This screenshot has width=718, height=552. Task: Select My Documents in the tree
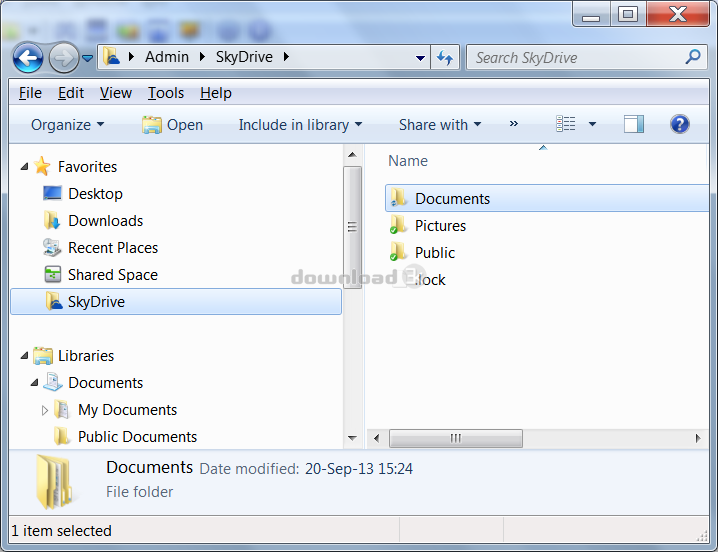pos(127,410)
